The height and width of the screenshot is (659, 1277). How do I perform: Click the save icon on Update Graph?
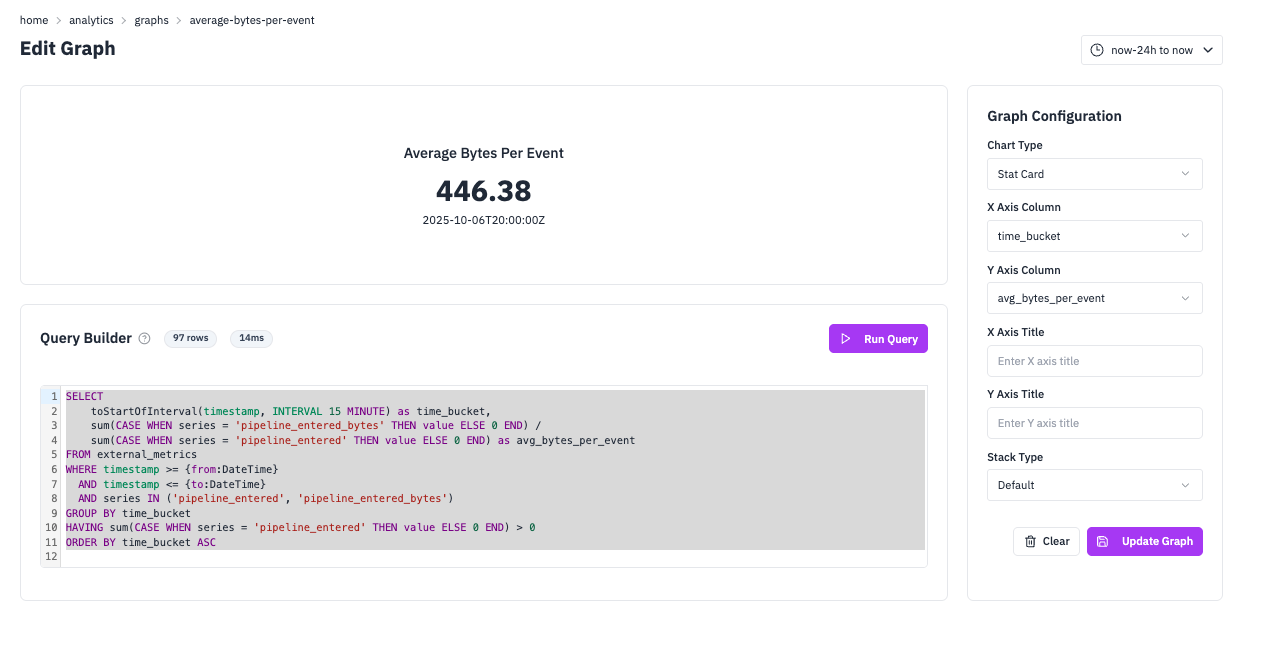(x=1102, y=541)
